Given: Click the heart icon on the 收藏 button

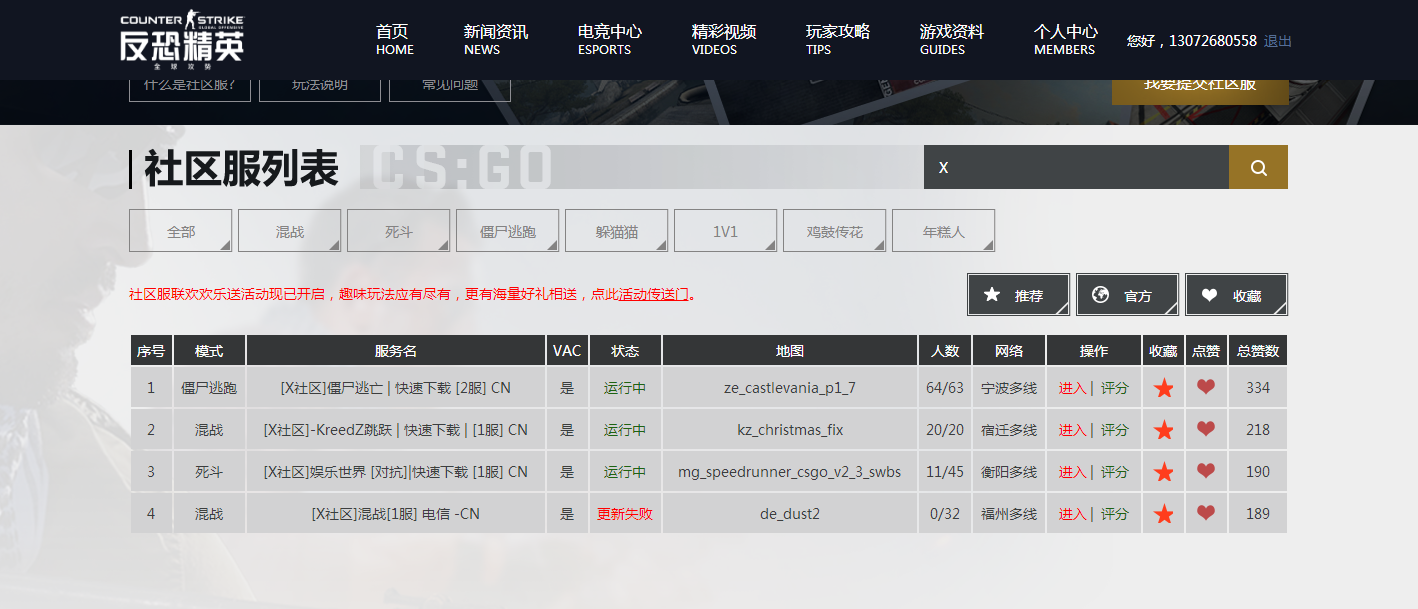Looking at the screenshot, I should tap(1210, 294).
